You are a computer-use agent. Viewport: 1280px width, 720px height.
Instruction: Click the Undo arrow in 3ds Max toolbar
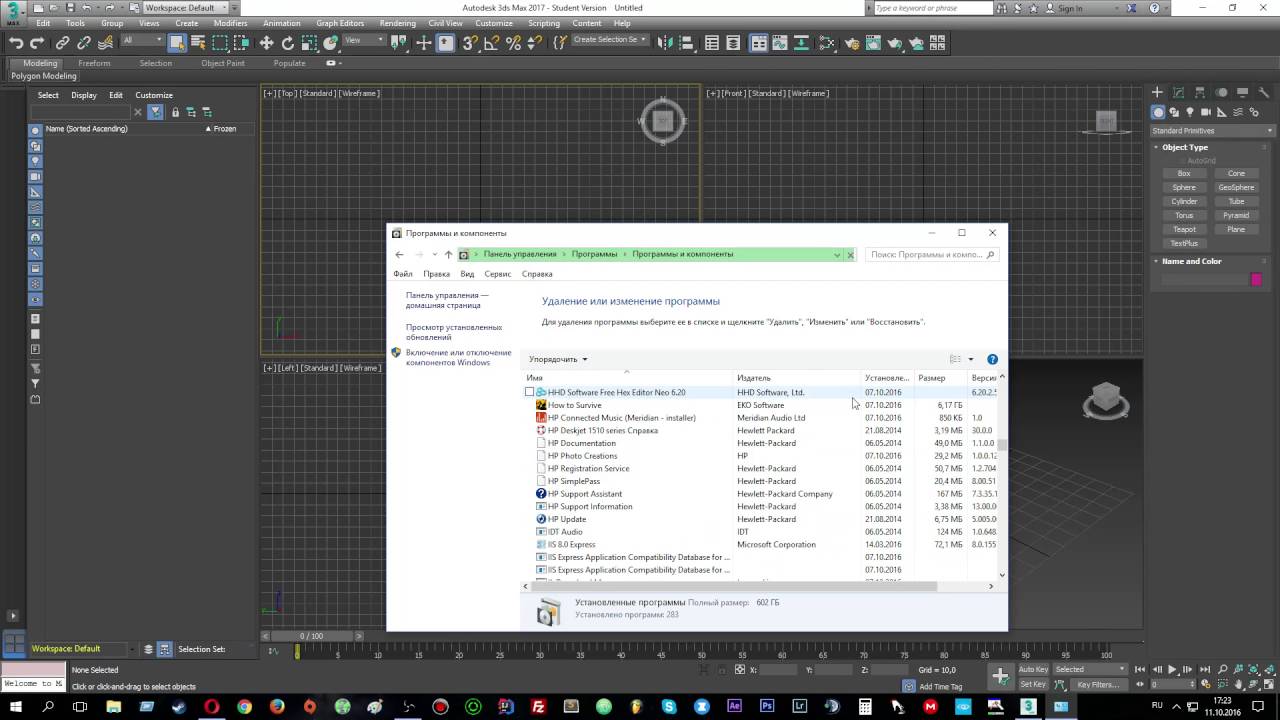[16, 43]
